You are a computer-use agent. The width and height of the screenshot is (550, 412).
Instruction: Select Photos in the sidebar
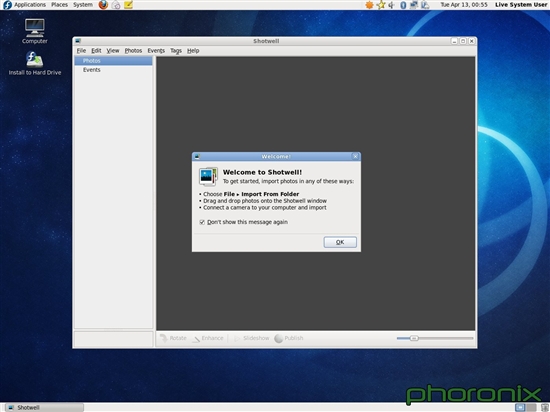[x=113, y=61]
